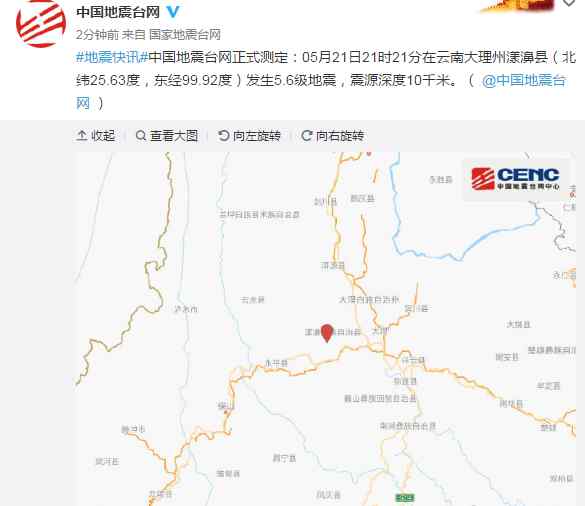The height and width of the screenshot is (506, 585).
Task: Click the CENC logo on the map
Action: click(x=515, y=179)
